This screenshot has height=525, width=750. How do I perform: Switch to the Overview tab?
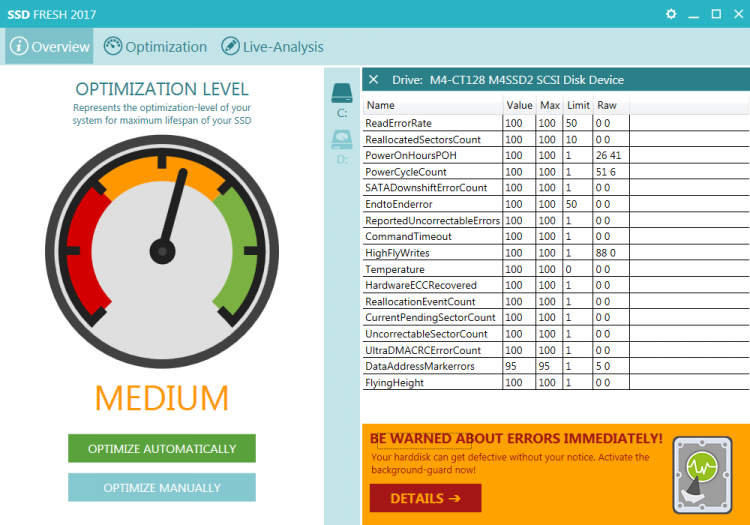pos(49,46)
